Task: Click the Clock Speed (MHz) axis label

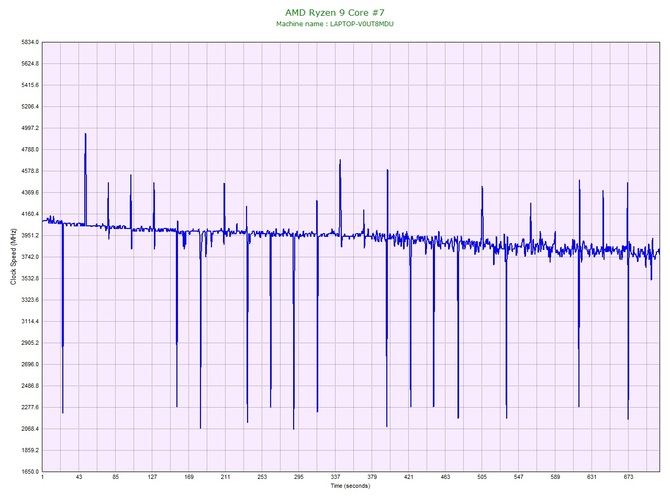Action: tap(13, 257)
